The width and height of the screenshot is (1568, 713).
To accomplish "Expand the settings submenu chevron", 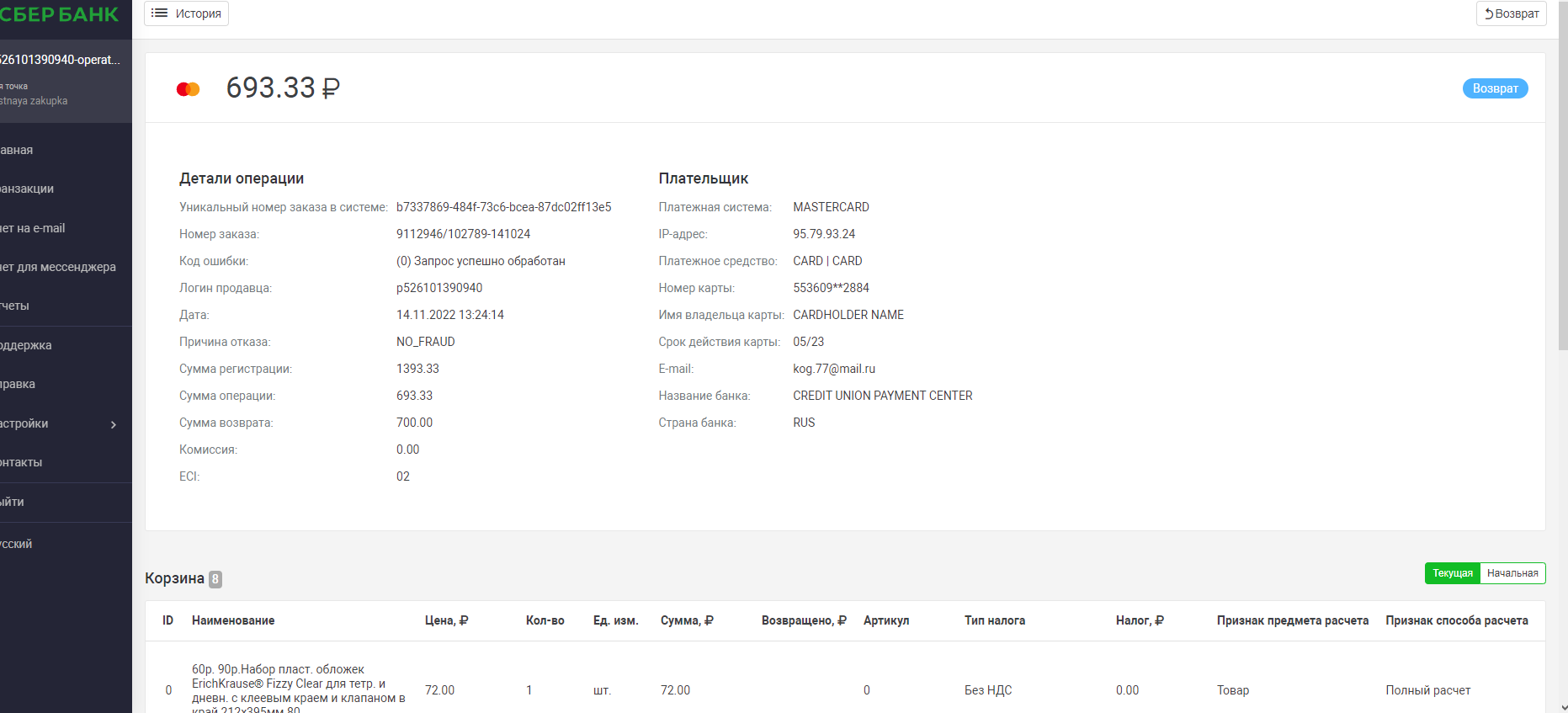I will (x=114, y=424).
